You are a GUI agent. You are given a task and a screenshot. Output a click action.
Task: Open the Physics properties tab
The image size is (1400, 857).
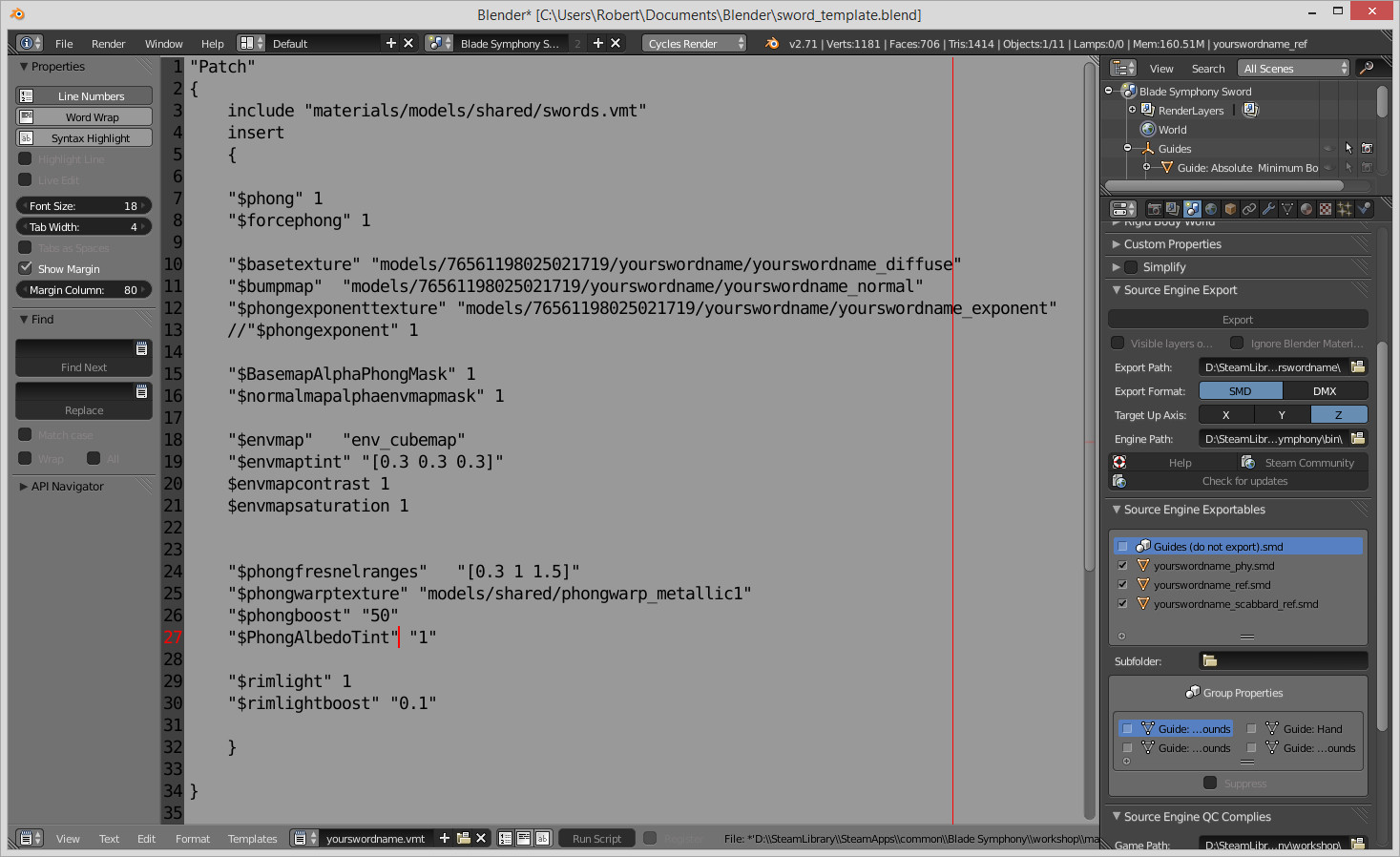pos(1364,209)
